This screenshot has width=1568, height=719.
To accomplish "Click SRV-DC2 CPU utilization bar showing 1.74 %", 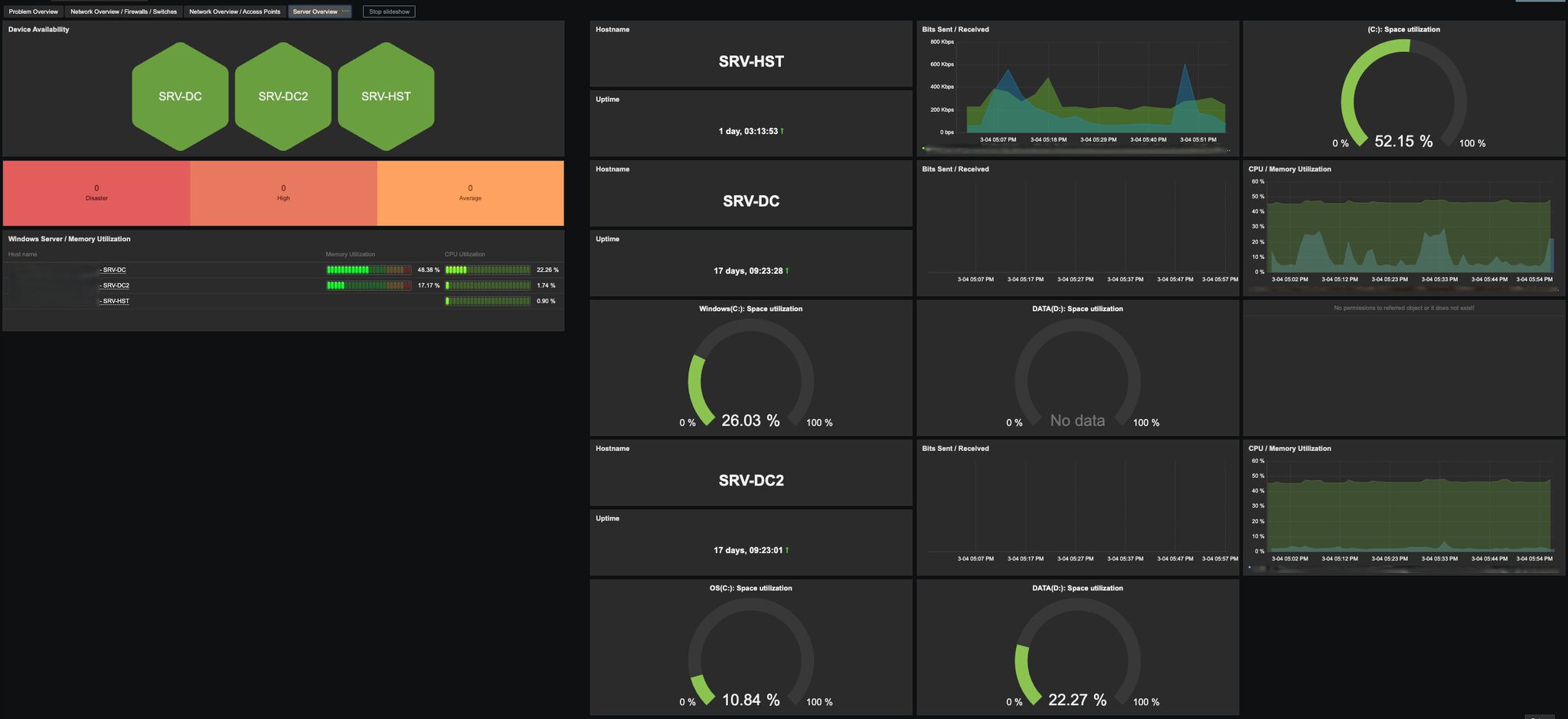I will tap(488, 286).
